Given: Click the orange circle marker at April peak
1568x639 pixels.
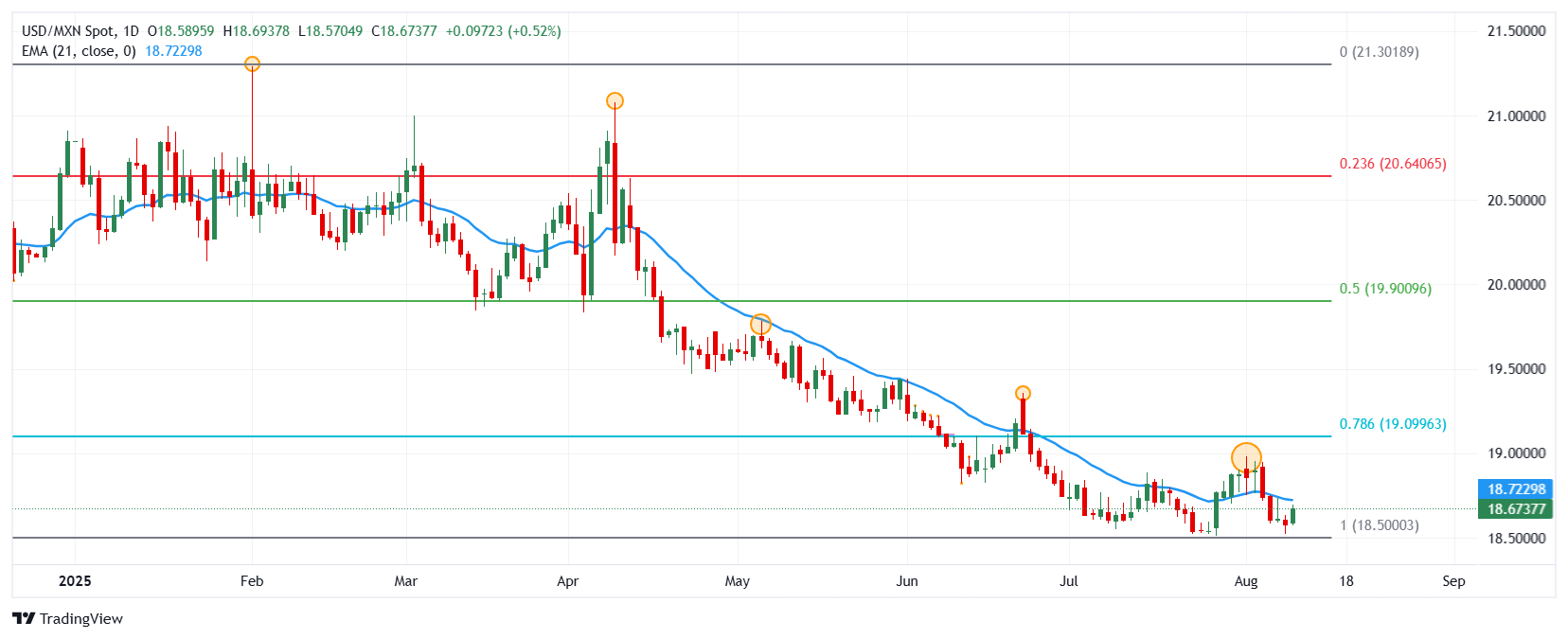Looking at the screenshot, I should point(615,101).
